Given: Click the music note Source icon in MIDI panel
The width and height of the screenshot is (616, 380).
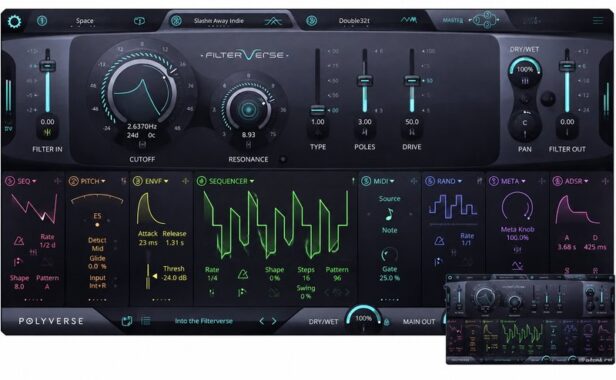Looking at the screenshot, I should (389, 215).
